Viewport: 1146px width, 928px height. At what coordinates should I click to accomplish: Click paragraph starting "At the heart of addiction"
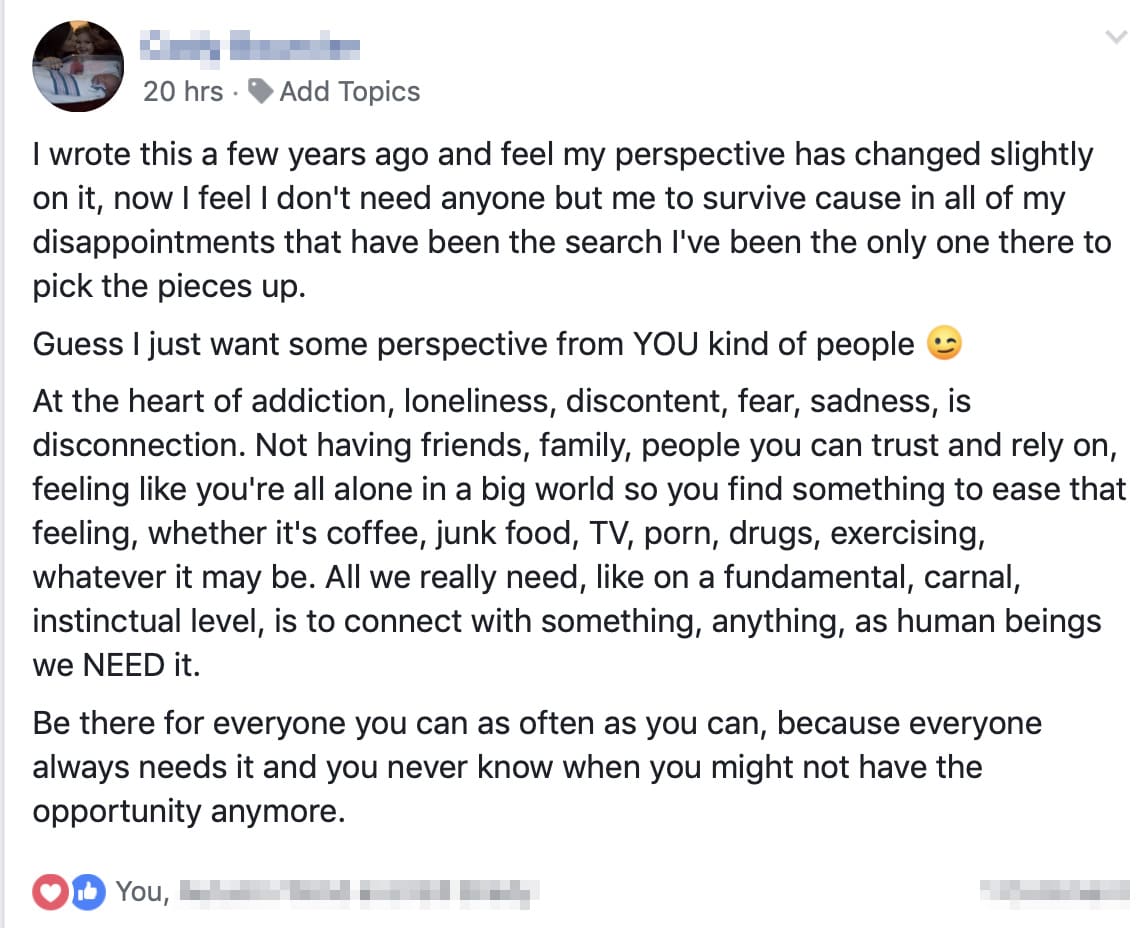(x=579, y=533)
